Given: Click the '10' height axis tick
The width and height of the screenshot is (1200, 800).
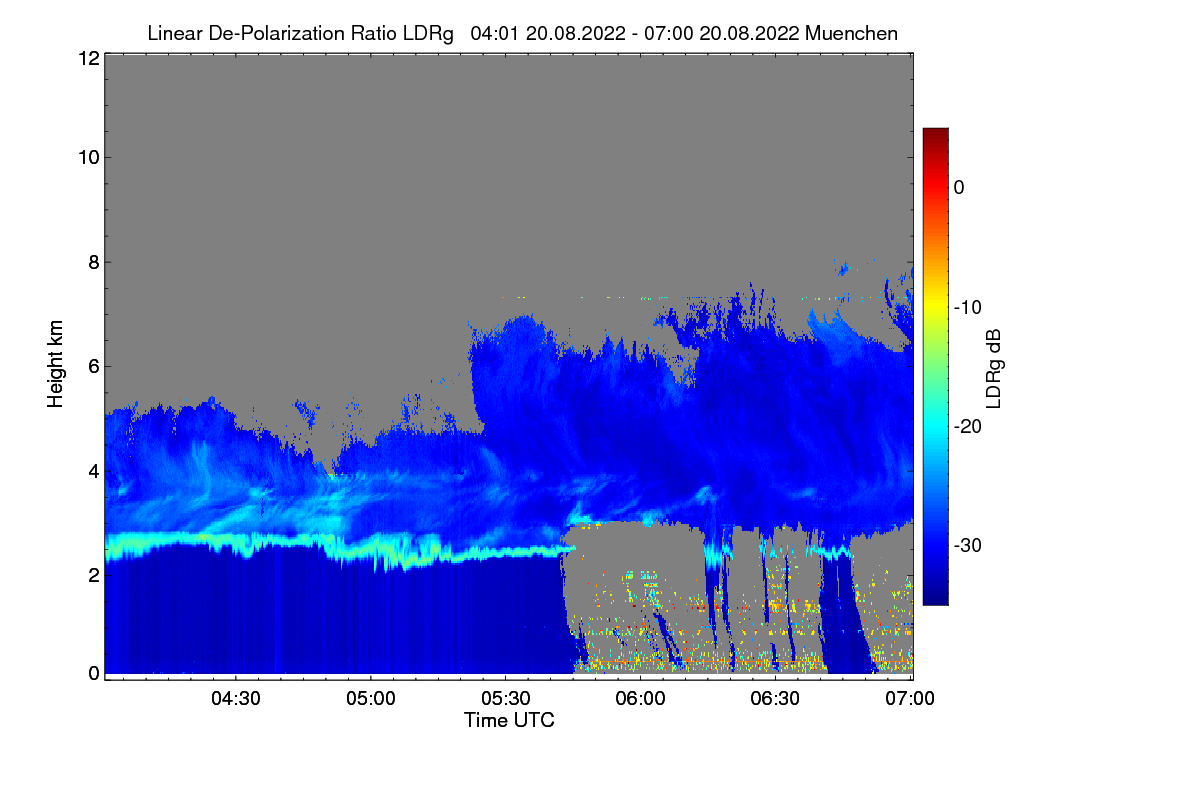Looking at the screenshot, I should pos(88,157).
